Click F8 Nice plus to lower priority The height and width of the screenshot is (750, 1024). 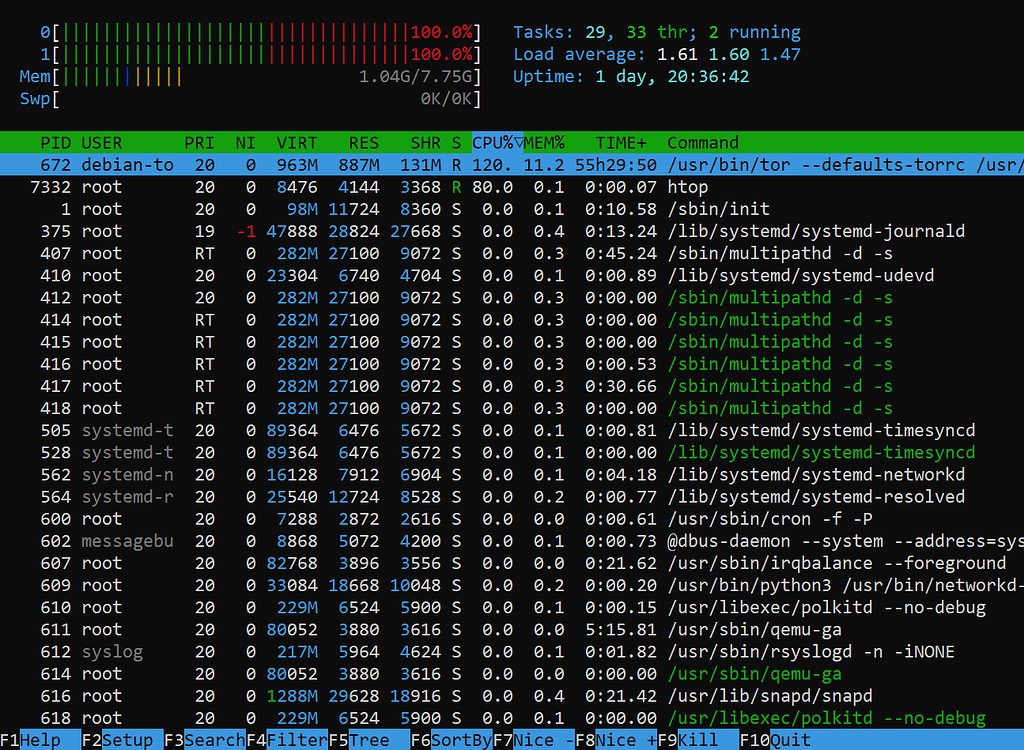(x=615, y=740)
